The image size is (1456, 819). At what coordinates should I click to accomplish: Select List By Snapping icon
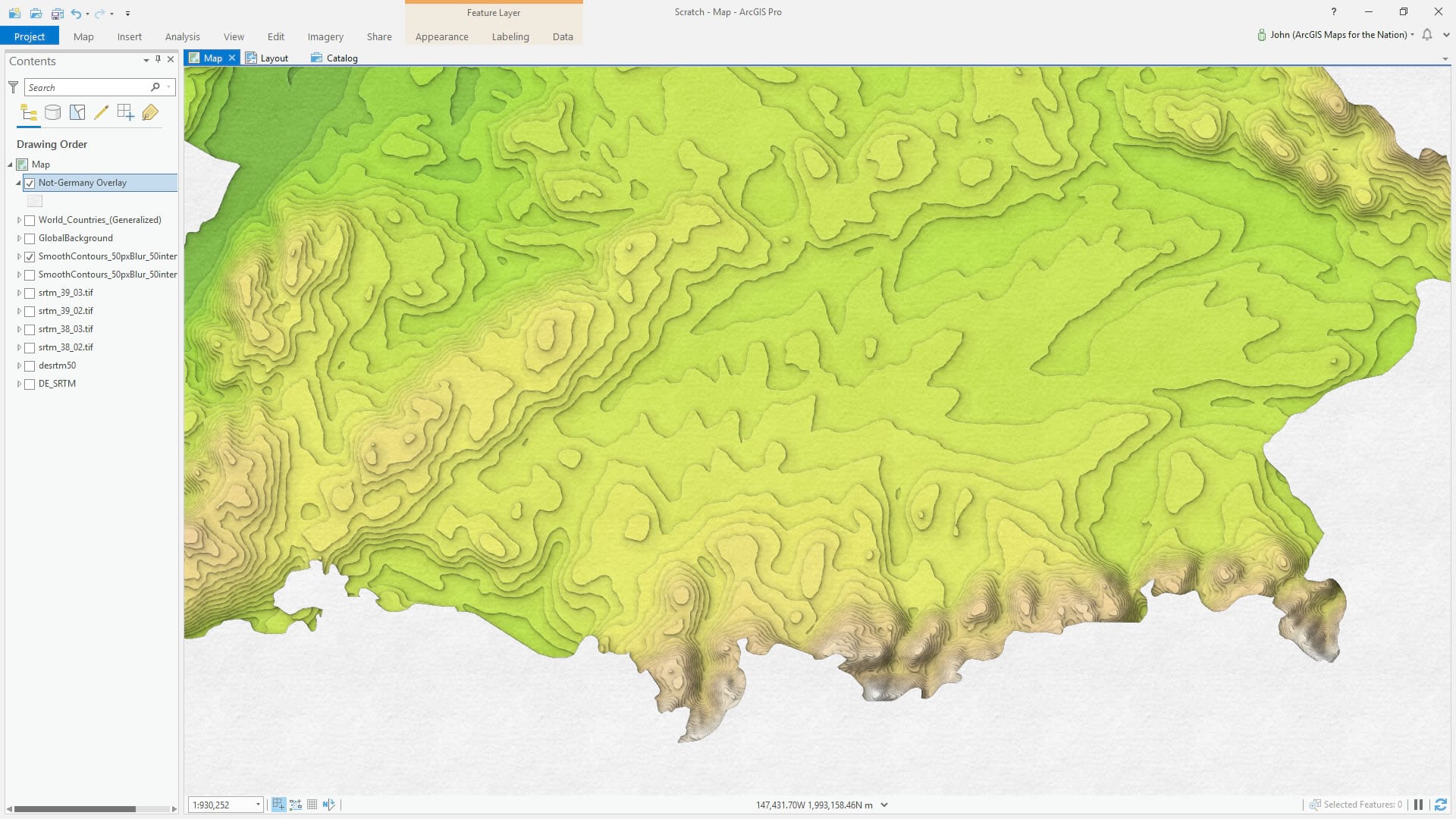tap(126, 113)
